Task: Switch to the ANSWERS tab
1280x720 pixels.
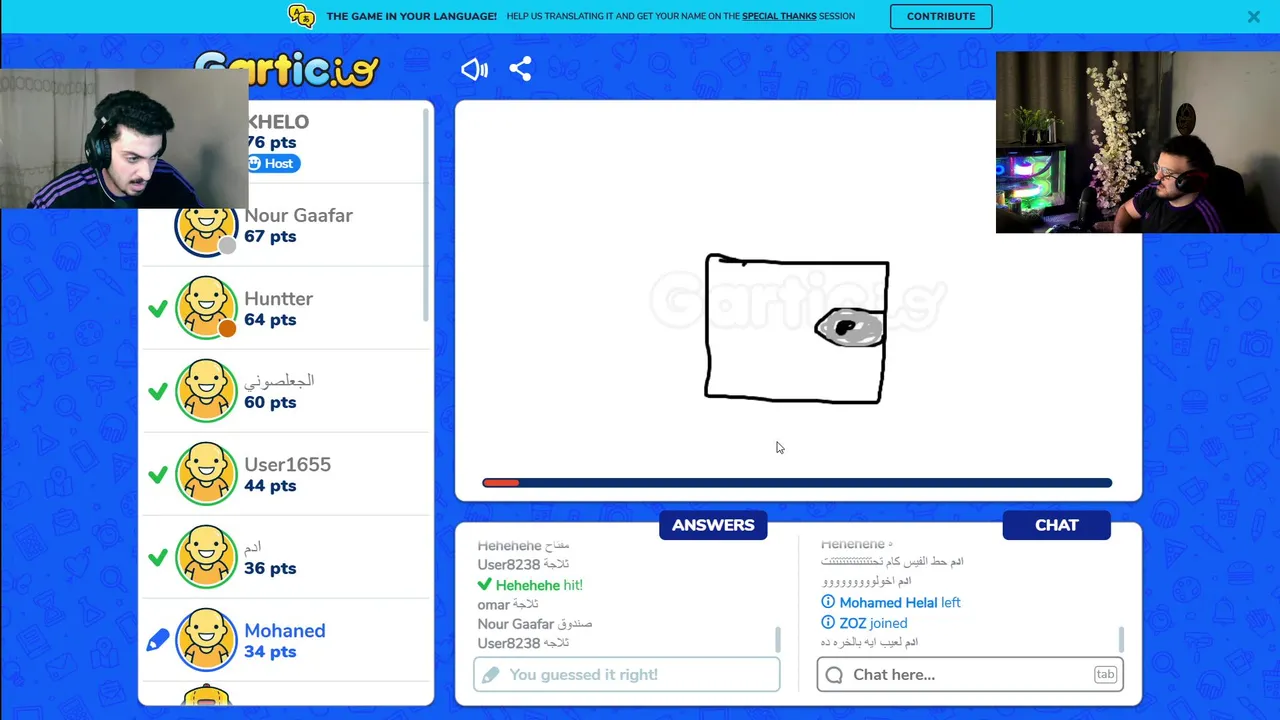Action: [713, 525]
